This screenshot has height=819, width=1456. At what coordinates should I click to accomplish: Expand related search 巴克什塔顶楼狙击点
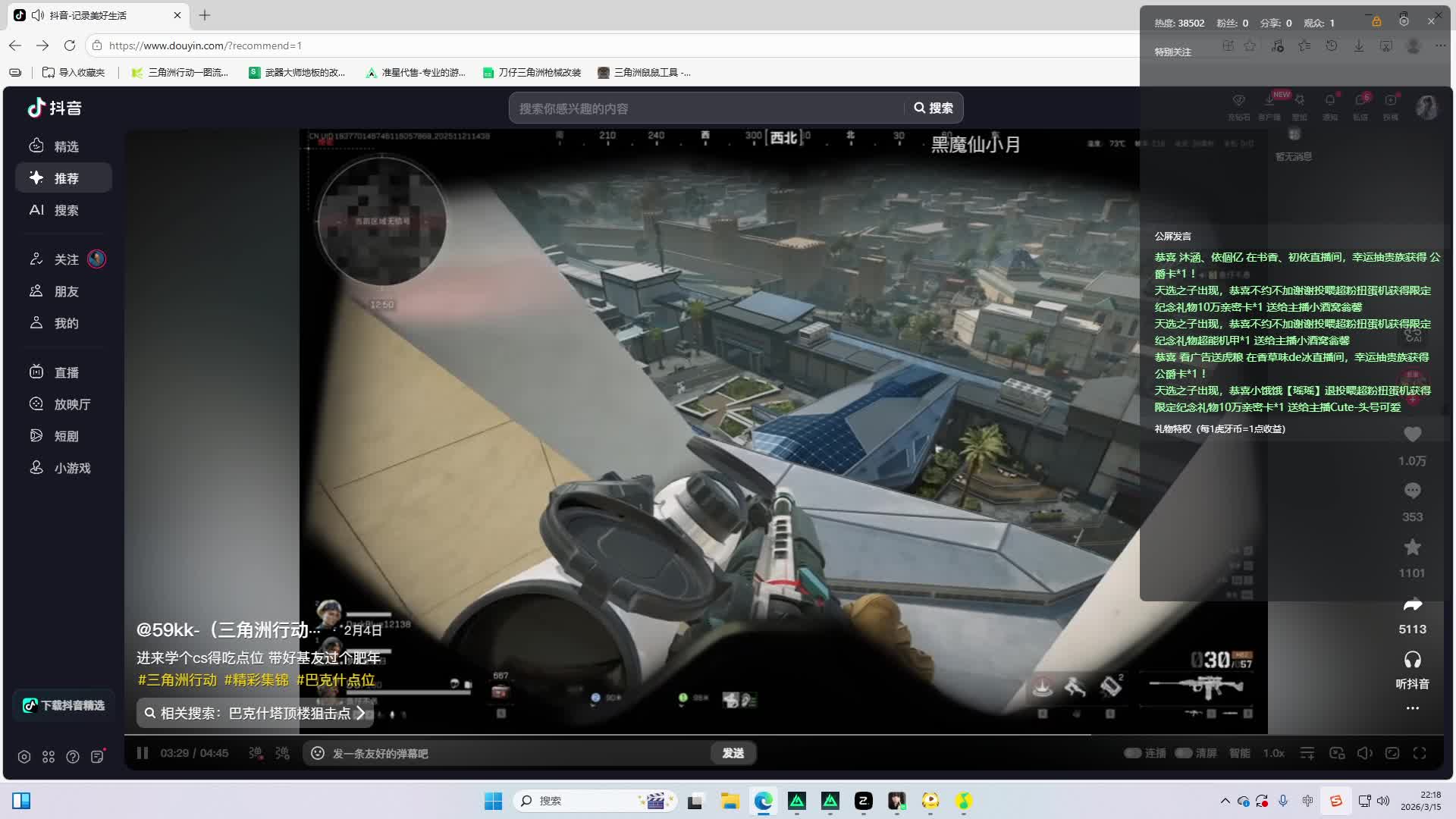pos(256,713)
